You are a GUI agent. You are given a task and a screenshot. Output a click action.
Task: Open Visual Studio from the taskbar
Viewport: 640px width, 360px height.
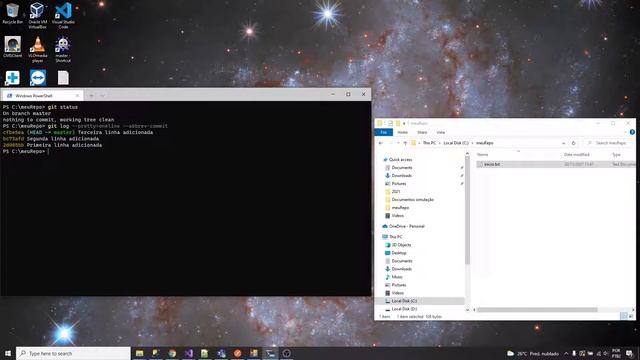click(189, 353)
